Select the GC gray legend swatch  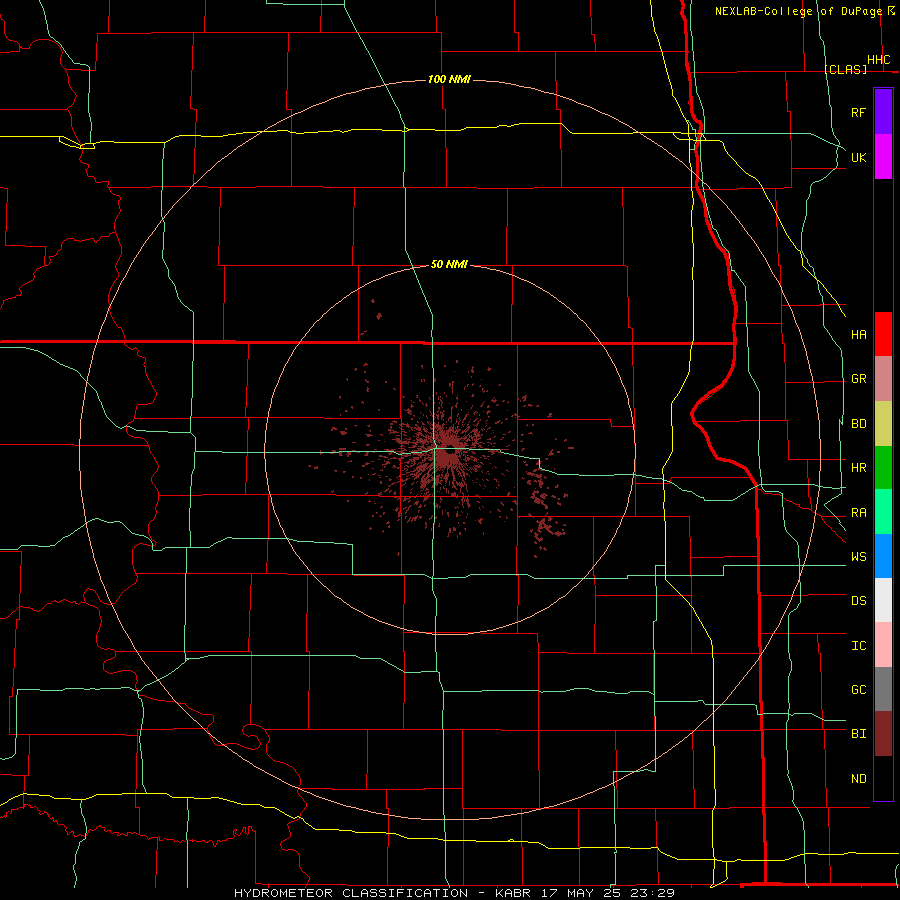pyautogui.click(x=883, y=689)
